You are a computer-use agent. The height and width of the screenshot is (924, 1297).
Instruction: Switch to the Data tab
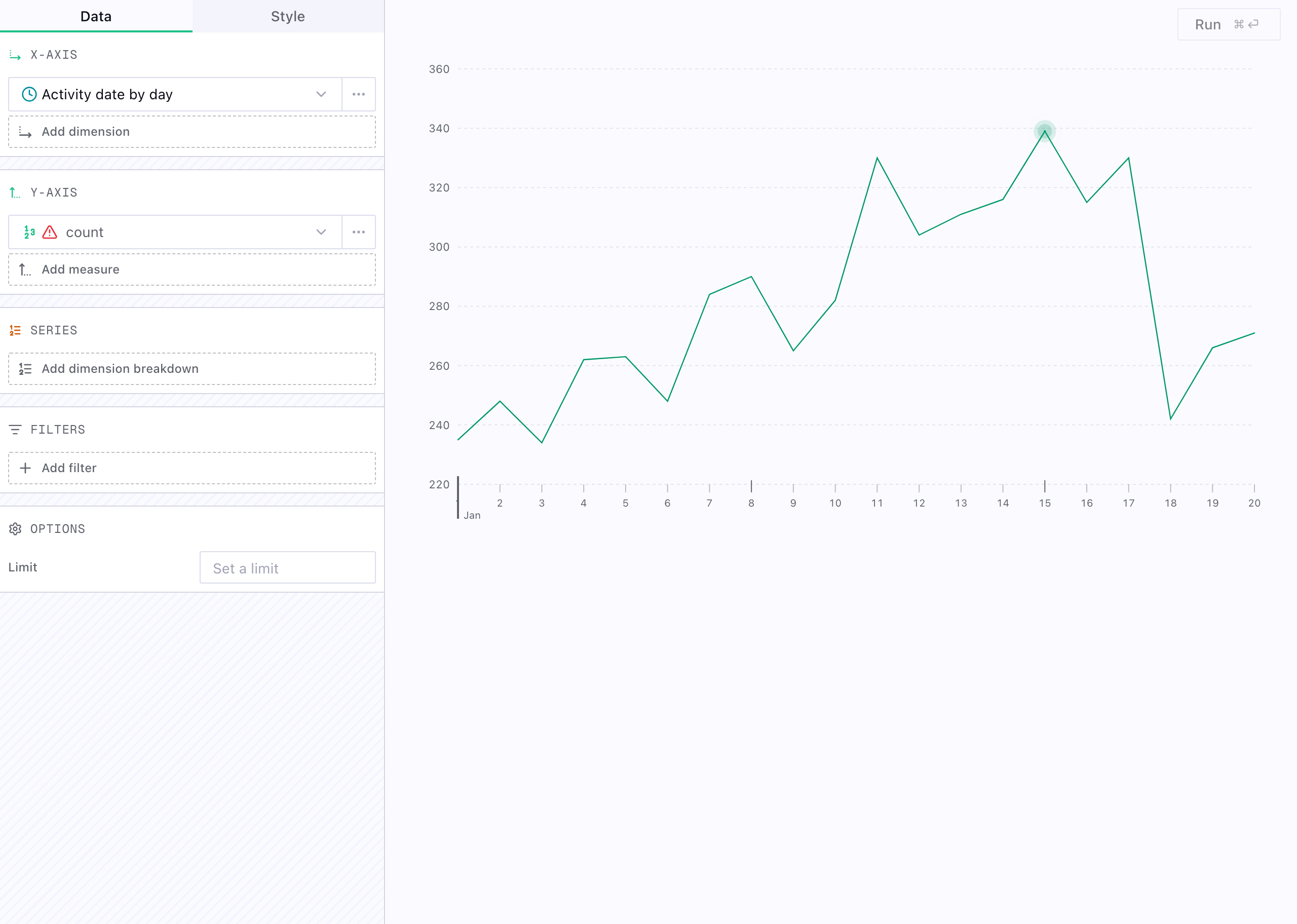pos(96,17)
